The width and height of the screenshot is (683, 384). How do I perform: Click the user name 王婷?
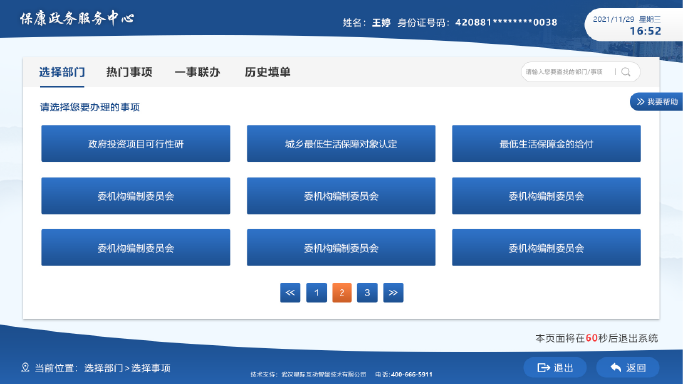(x=381, y=22)
